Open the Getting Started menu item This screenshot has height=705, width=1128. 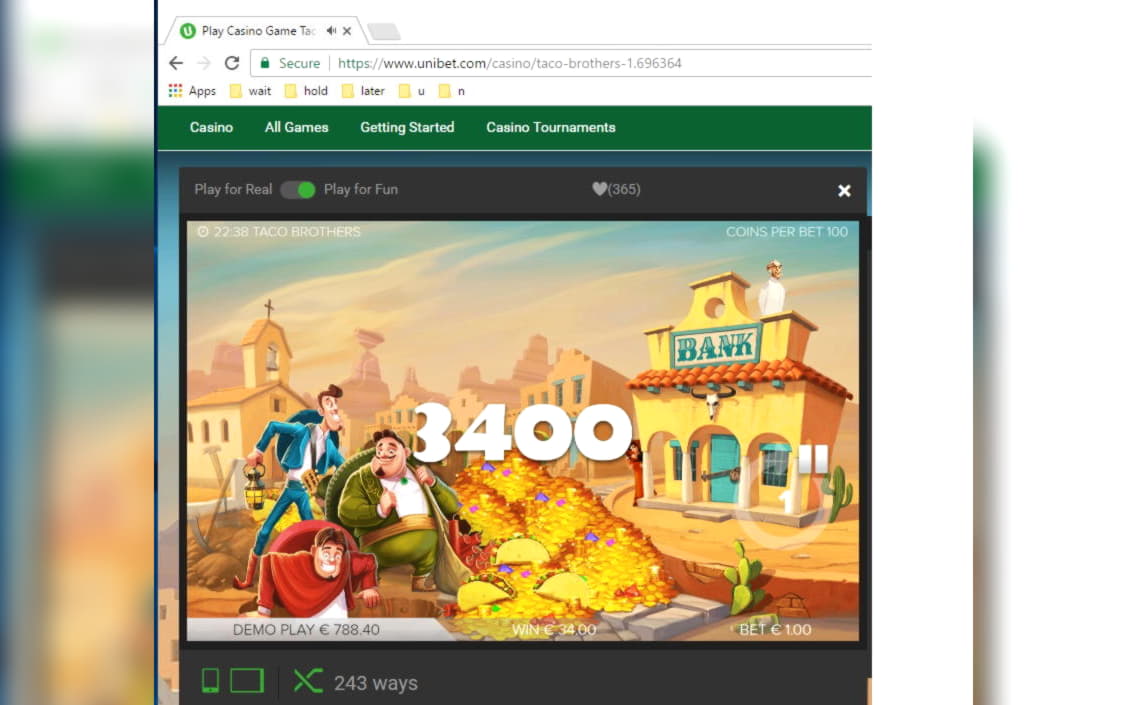407,127
